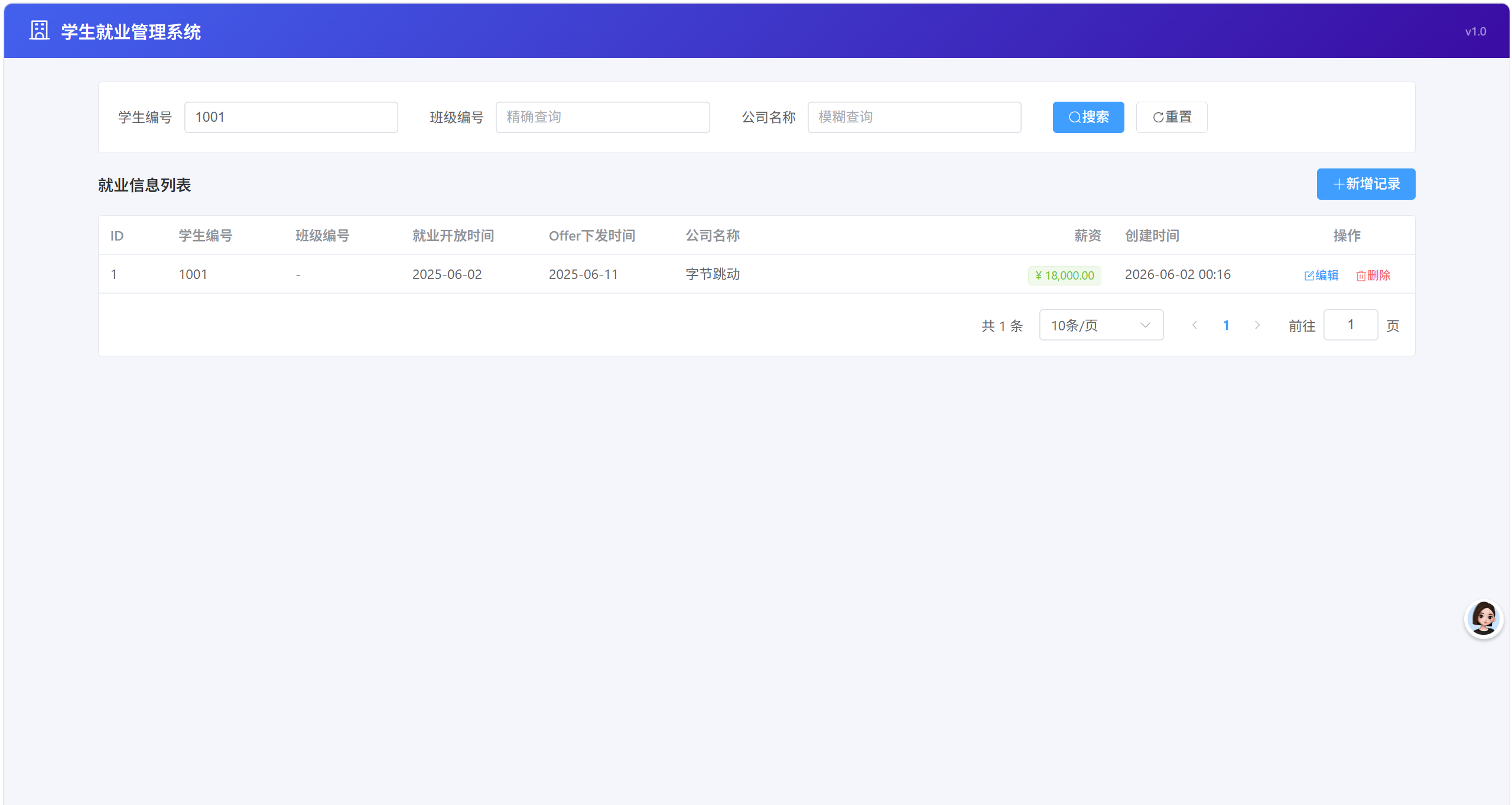Viewport: 1512px width, 805px height.
Task: Go to next page arrow
Action: [x=1257, y=325]
